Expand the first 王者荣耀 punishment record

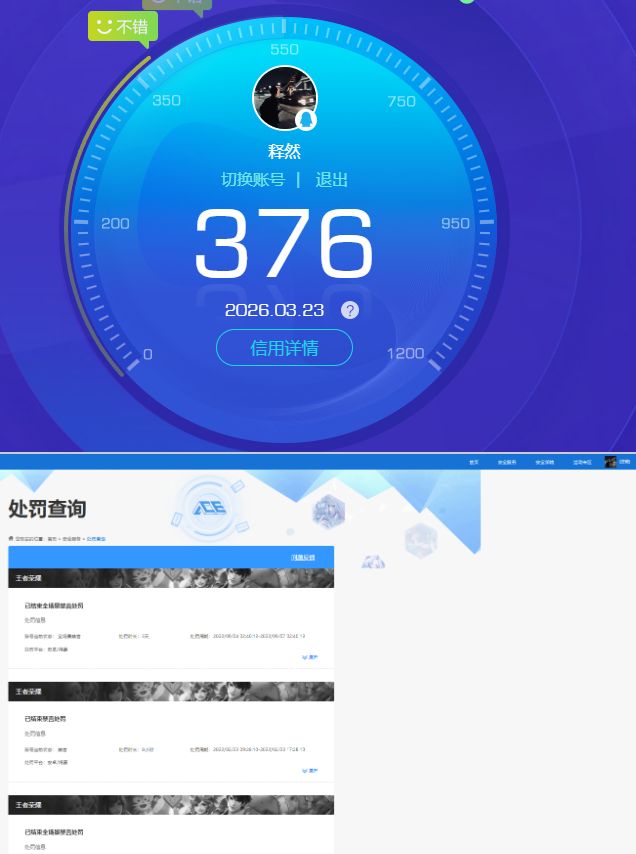(310, 657)
